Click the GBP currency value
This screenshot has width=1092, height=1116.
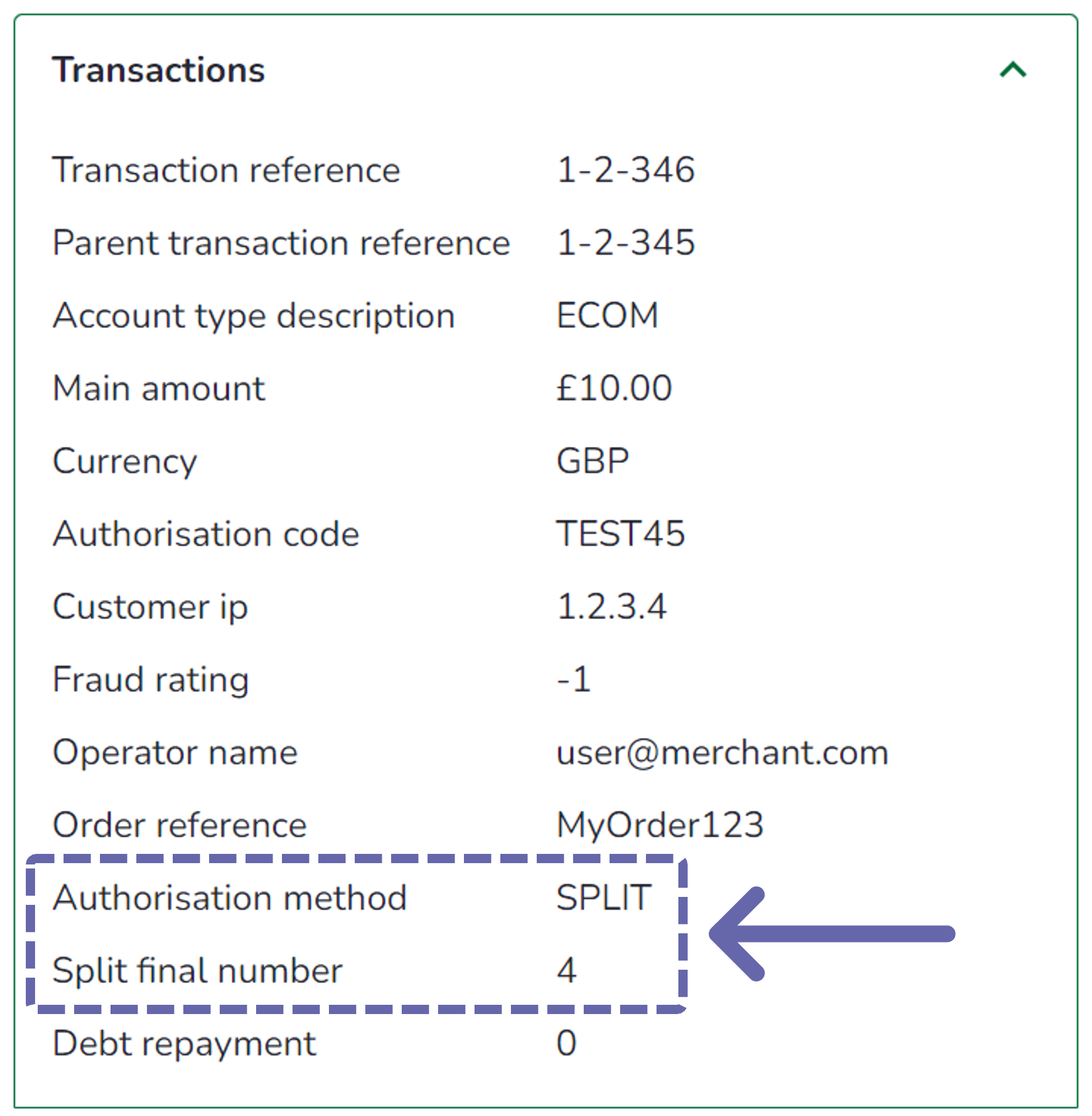coord(593,461)
